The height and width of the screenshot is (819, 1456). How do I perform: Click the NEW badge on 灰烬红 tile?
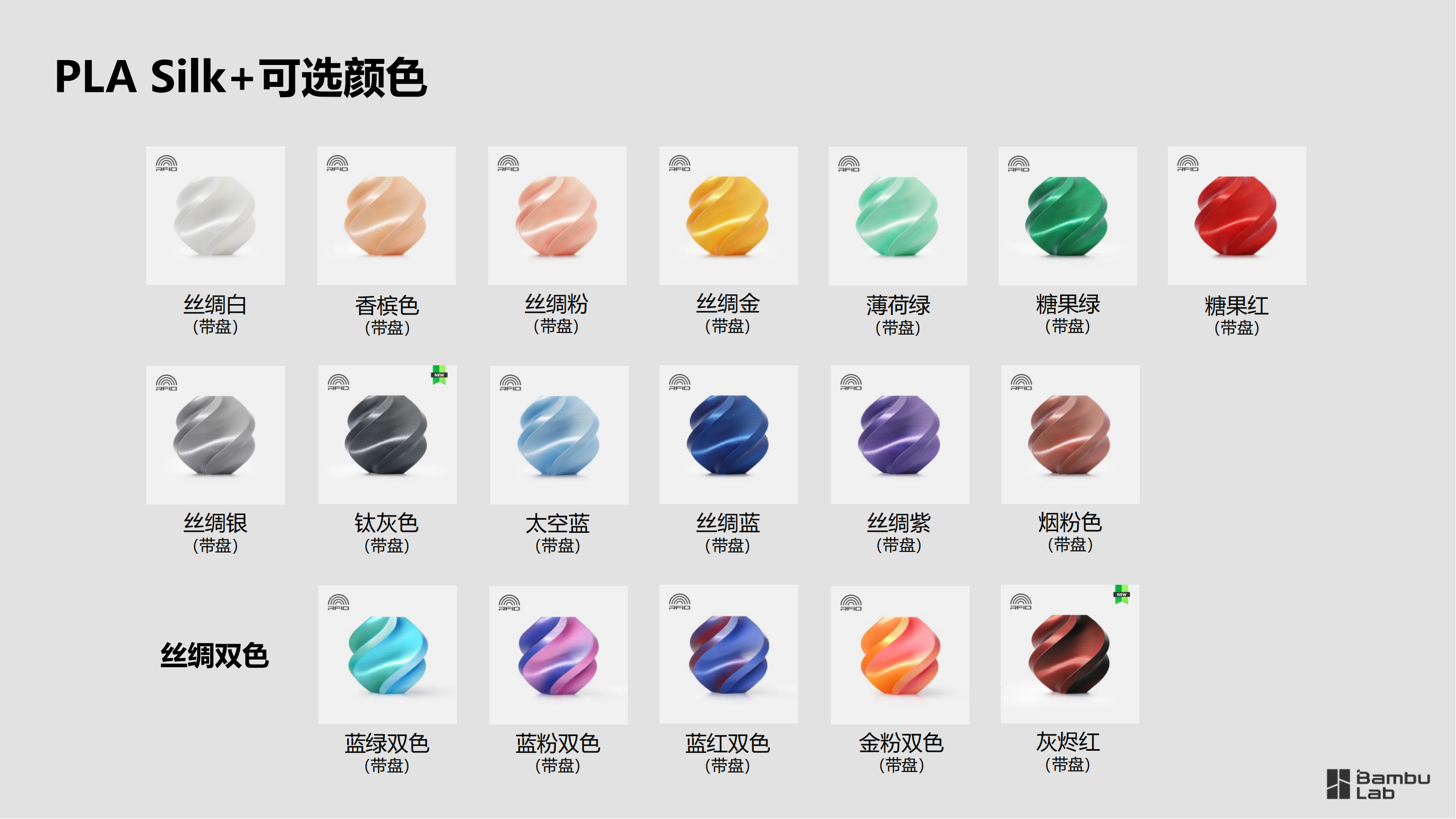tap(1121, 595)
